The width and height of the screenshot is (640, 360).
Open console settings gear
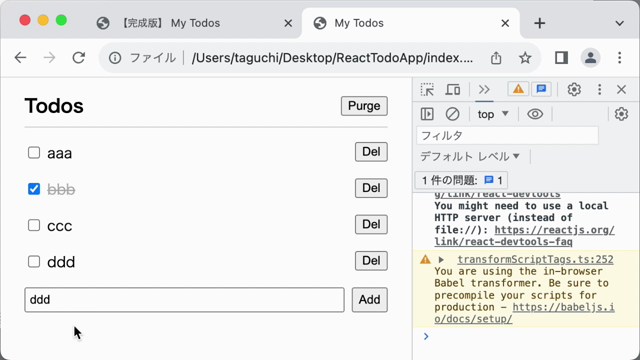coord(621,114)
